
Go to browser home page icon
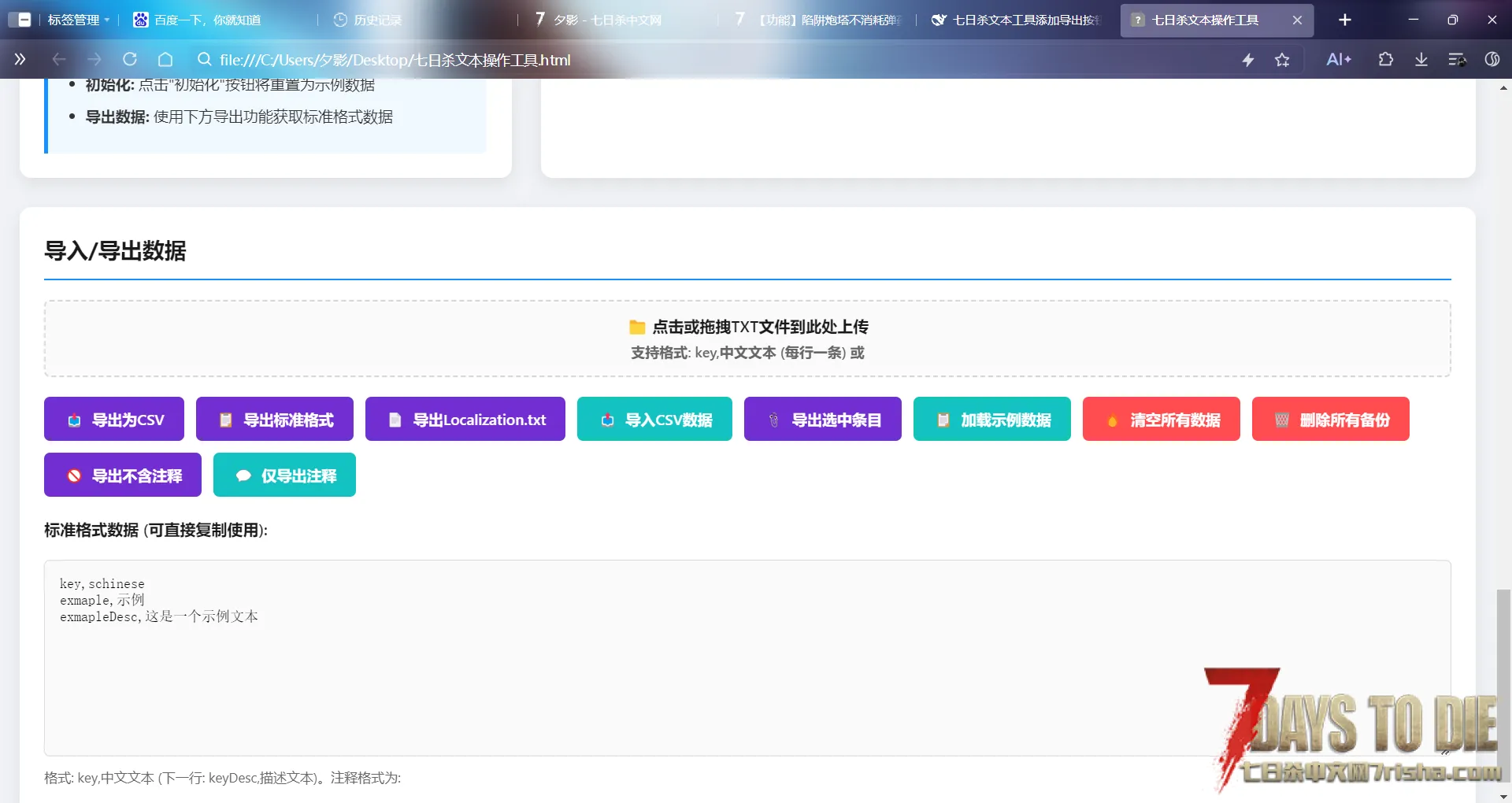tap(165, 60)
